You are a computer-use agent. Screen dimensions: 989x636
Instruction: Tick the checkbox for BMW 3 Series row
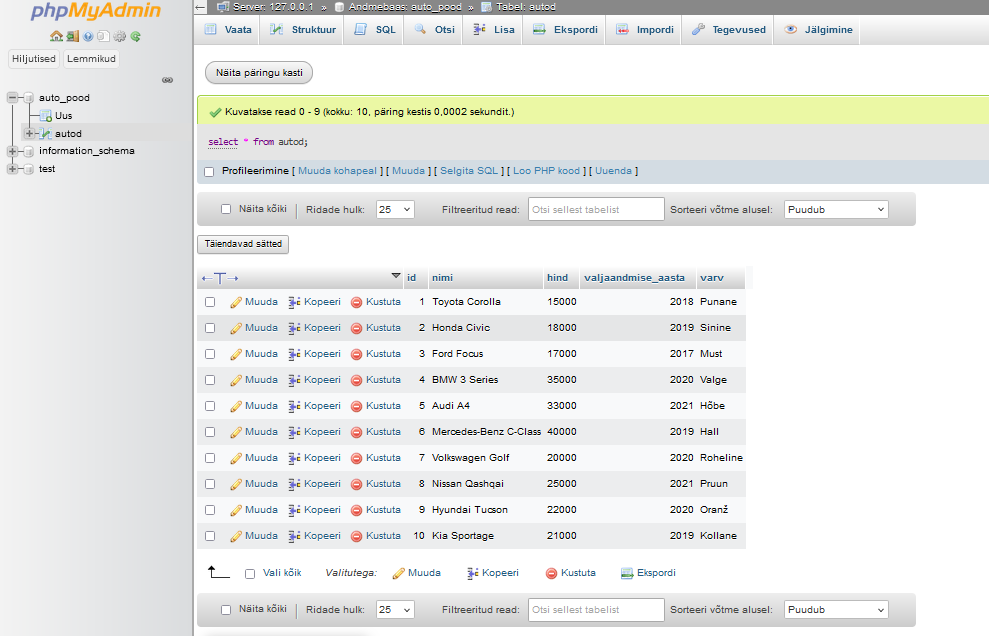coord(210,380)
